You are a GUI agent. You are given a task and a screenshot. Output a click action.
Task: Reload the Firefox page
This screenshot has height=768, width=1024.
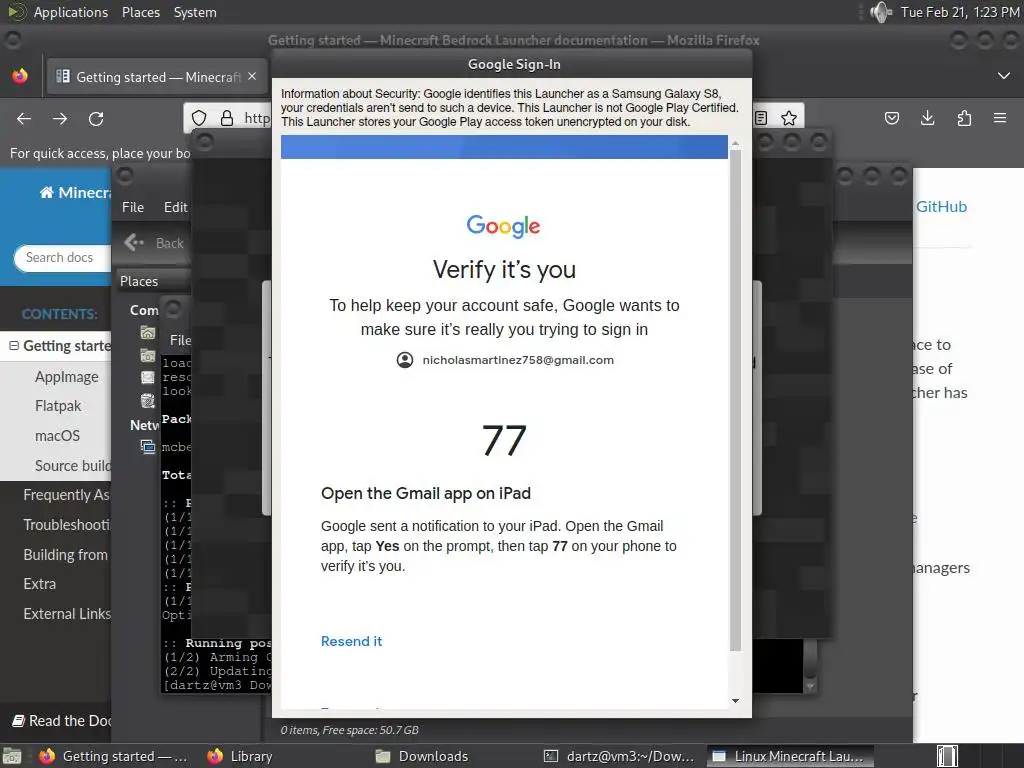click(96, 118)
